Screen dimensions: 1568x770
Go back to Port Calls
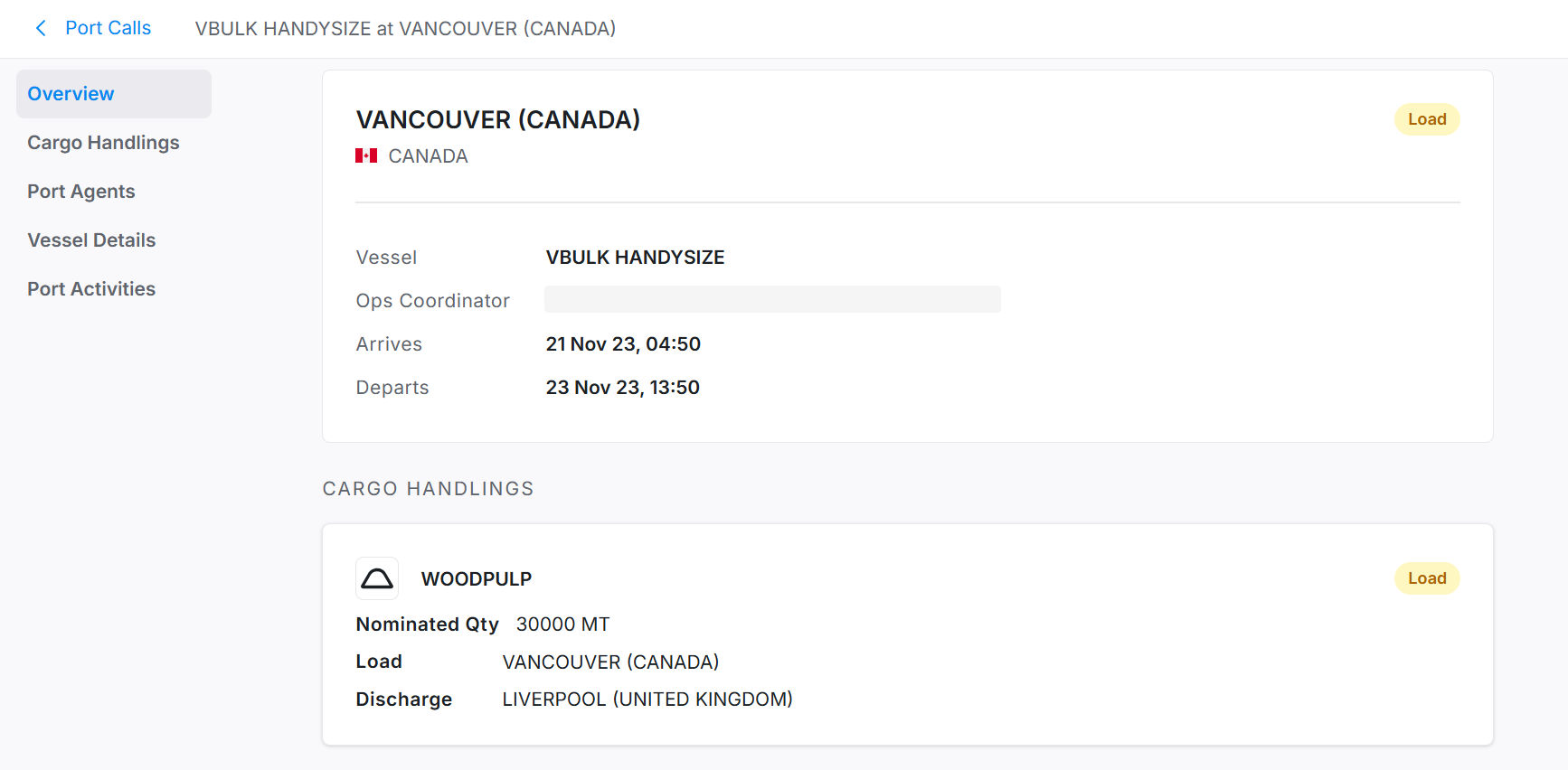[108, 29]
